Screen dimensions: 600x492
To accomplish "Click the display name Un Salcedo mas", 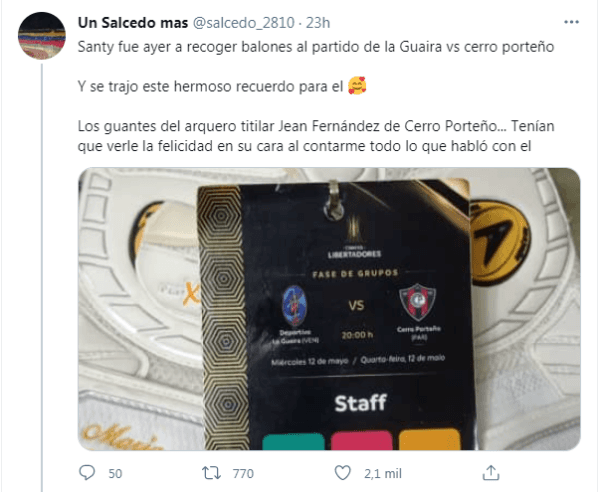I will [x=133, y=23].
